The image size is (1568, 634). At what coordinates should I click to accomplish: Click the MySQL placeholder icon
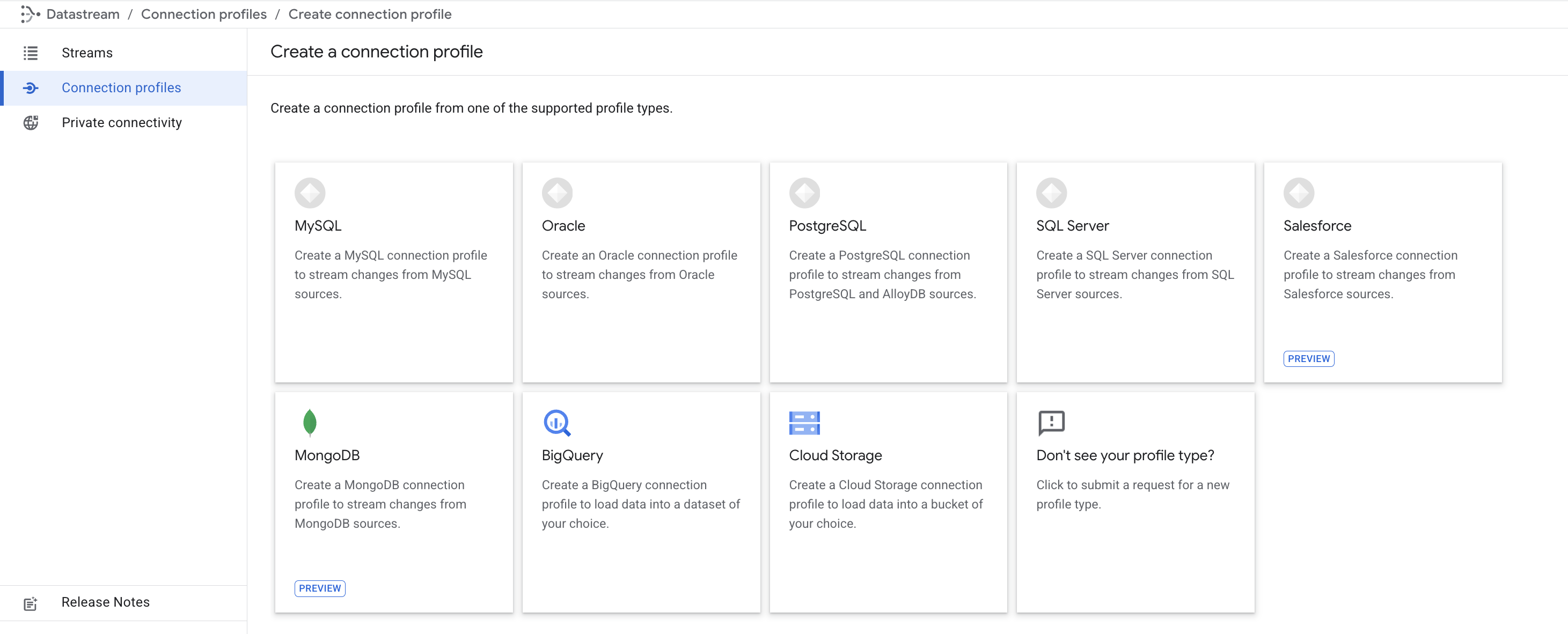309,193
